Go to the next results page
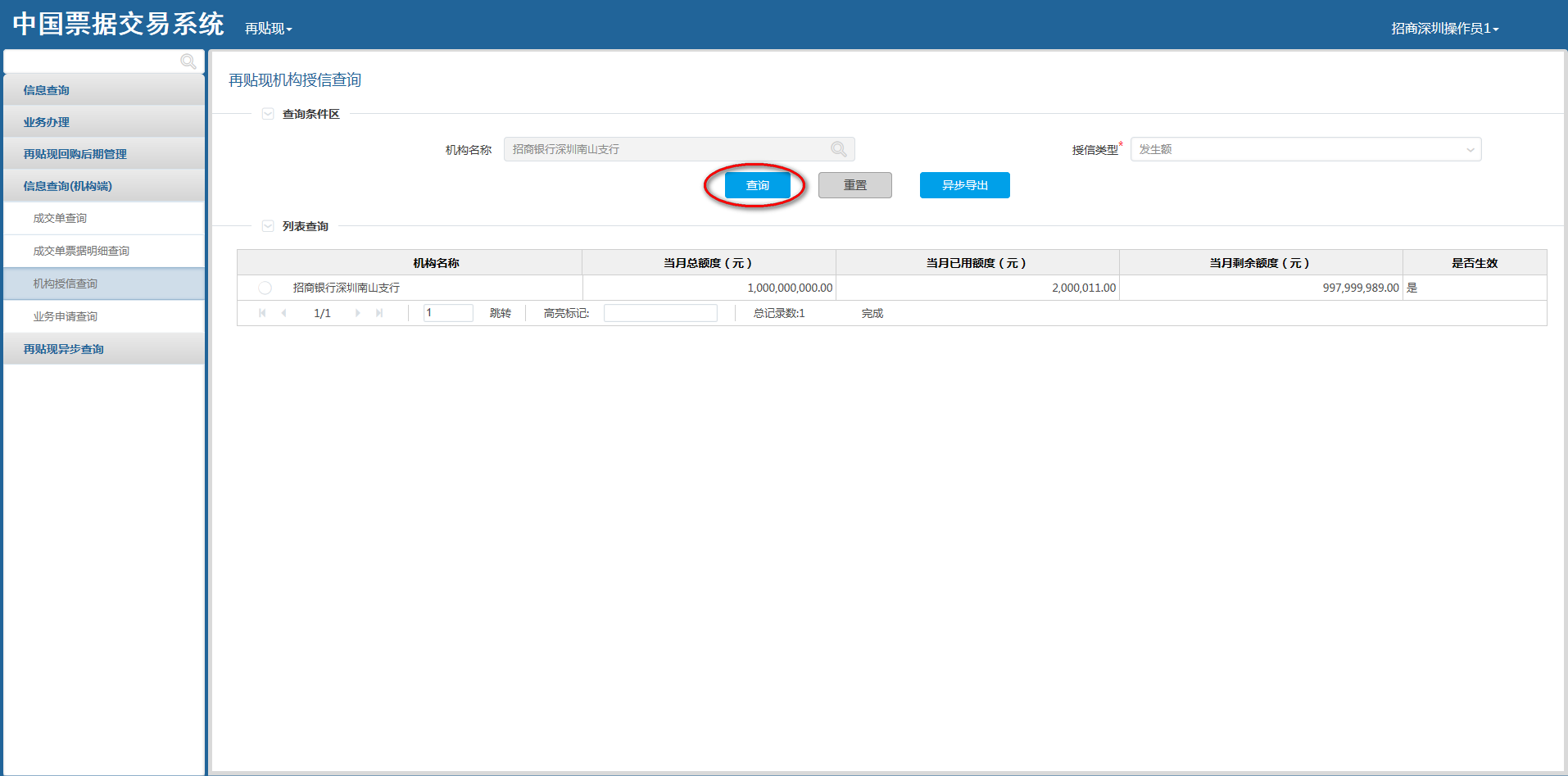 click(x=358, y=313)
